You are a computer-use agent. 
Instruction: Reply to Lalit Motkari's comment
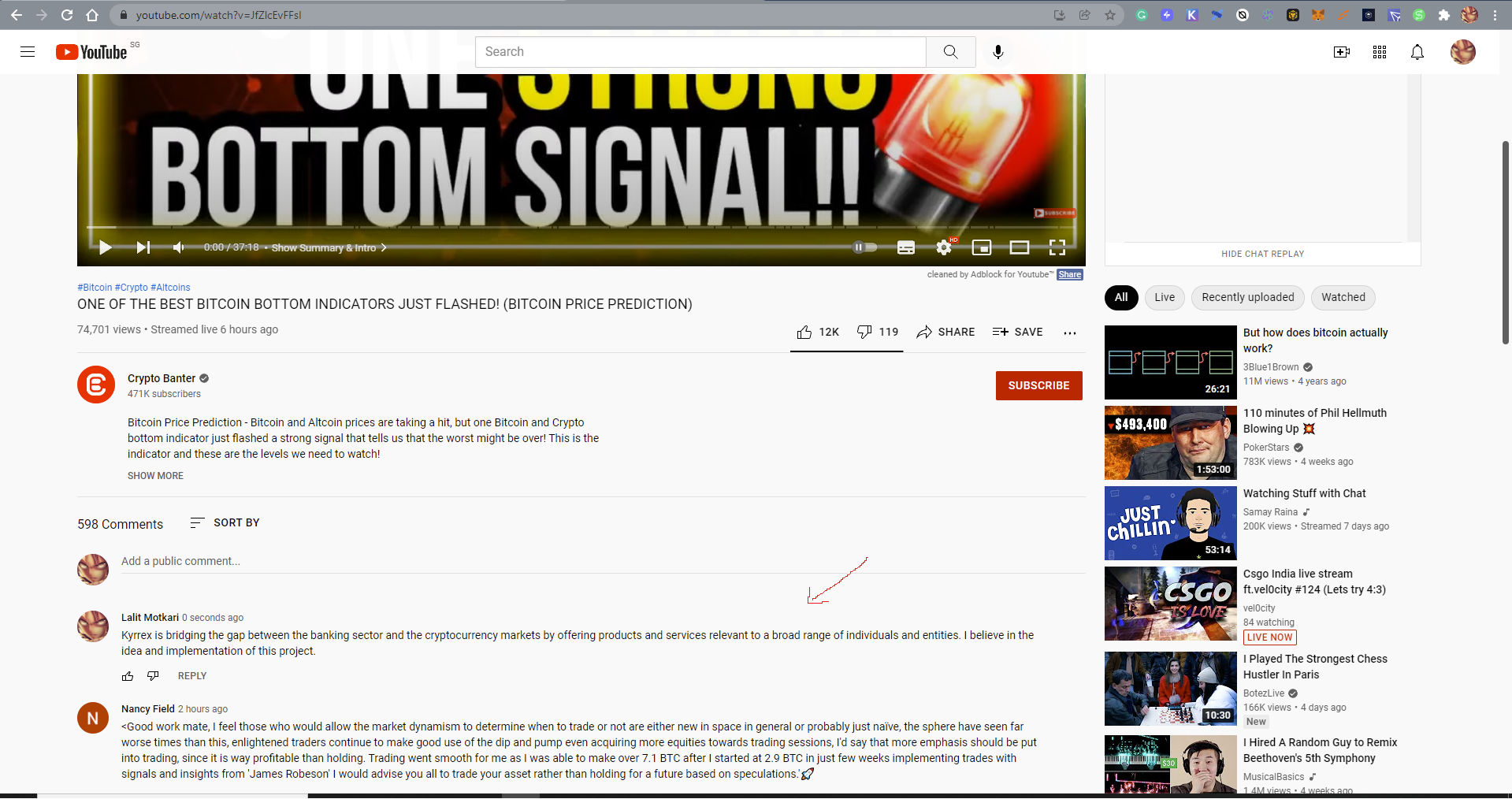pyautogui.click(x=192, y=676)
